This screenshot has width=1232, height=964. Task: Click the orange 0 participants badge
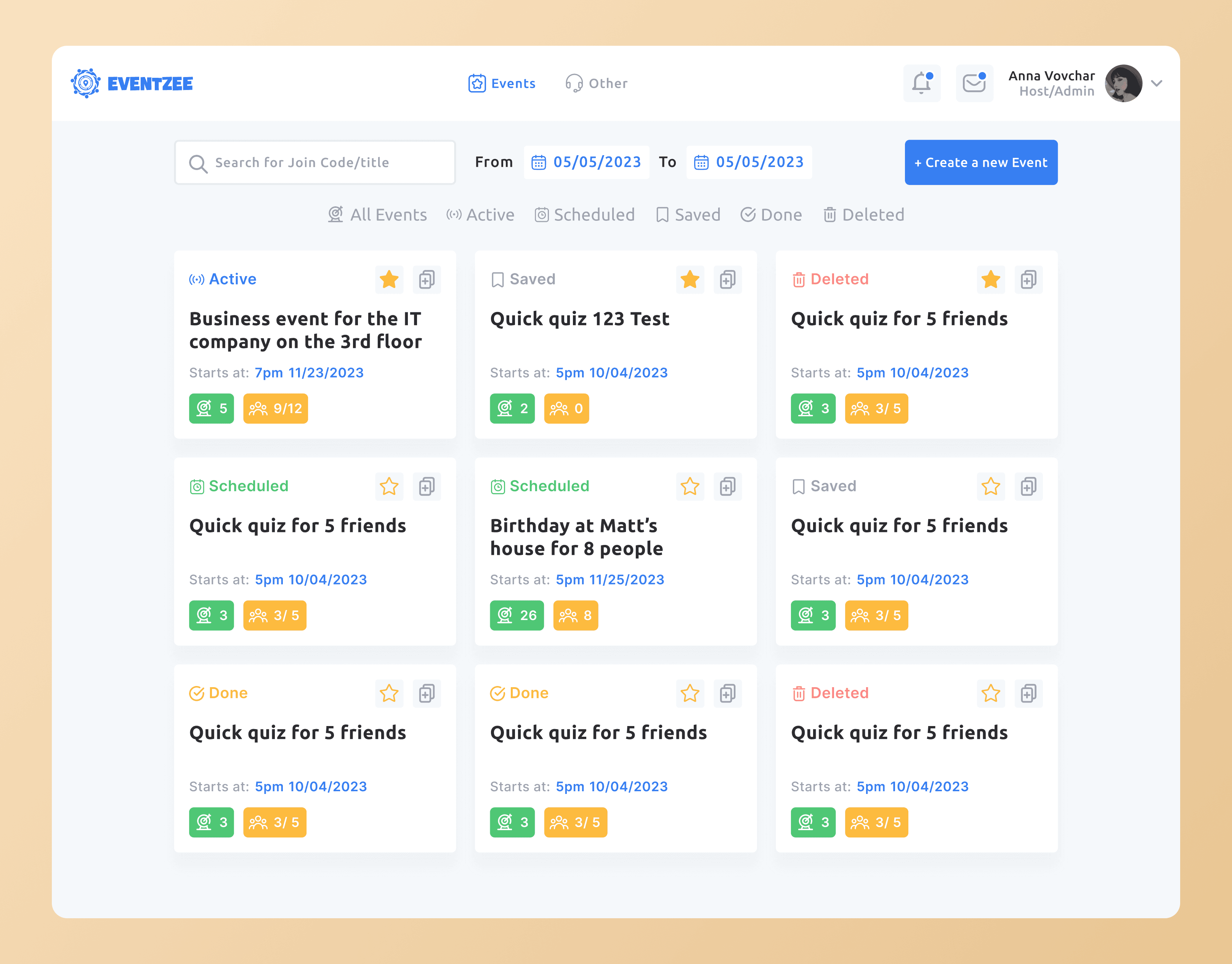[566, 408]
